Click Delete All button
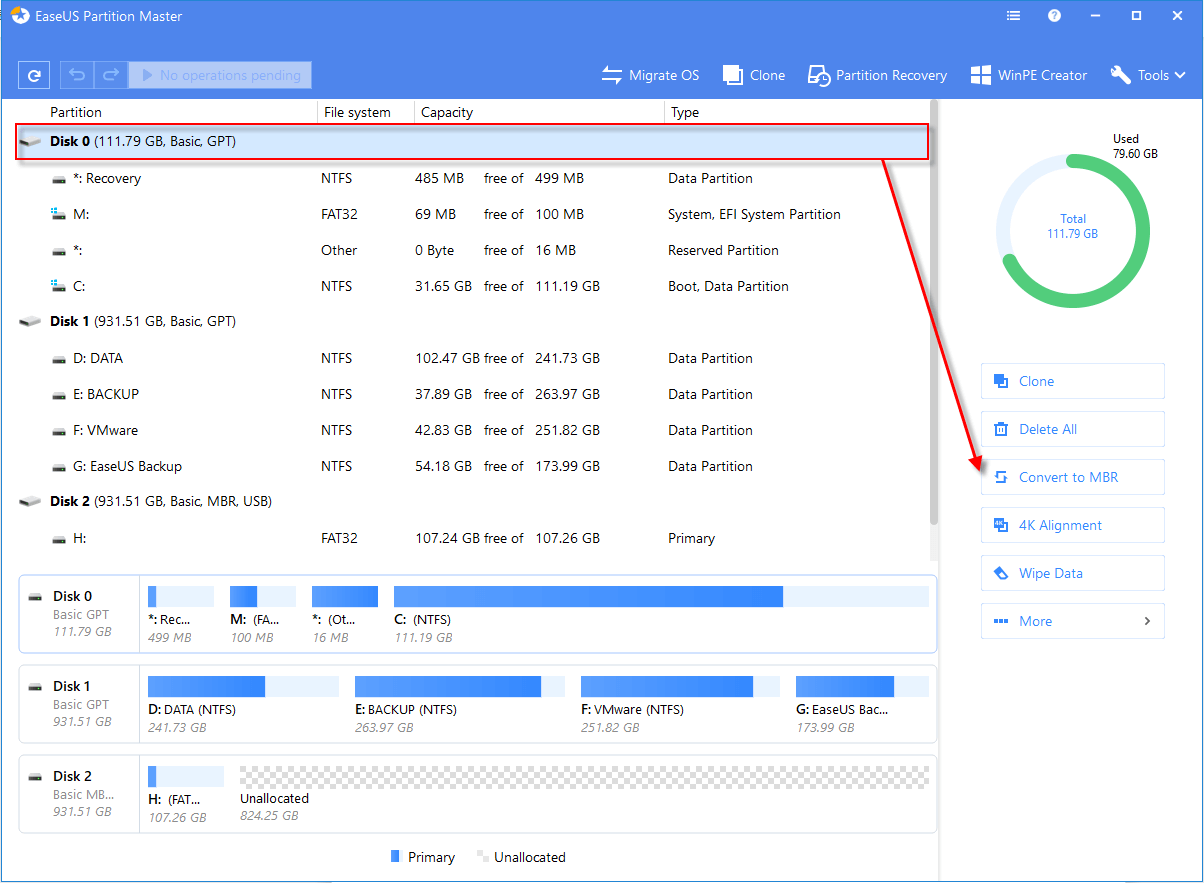This screenshot has width=1204, height=883. tap(1072, 429)
